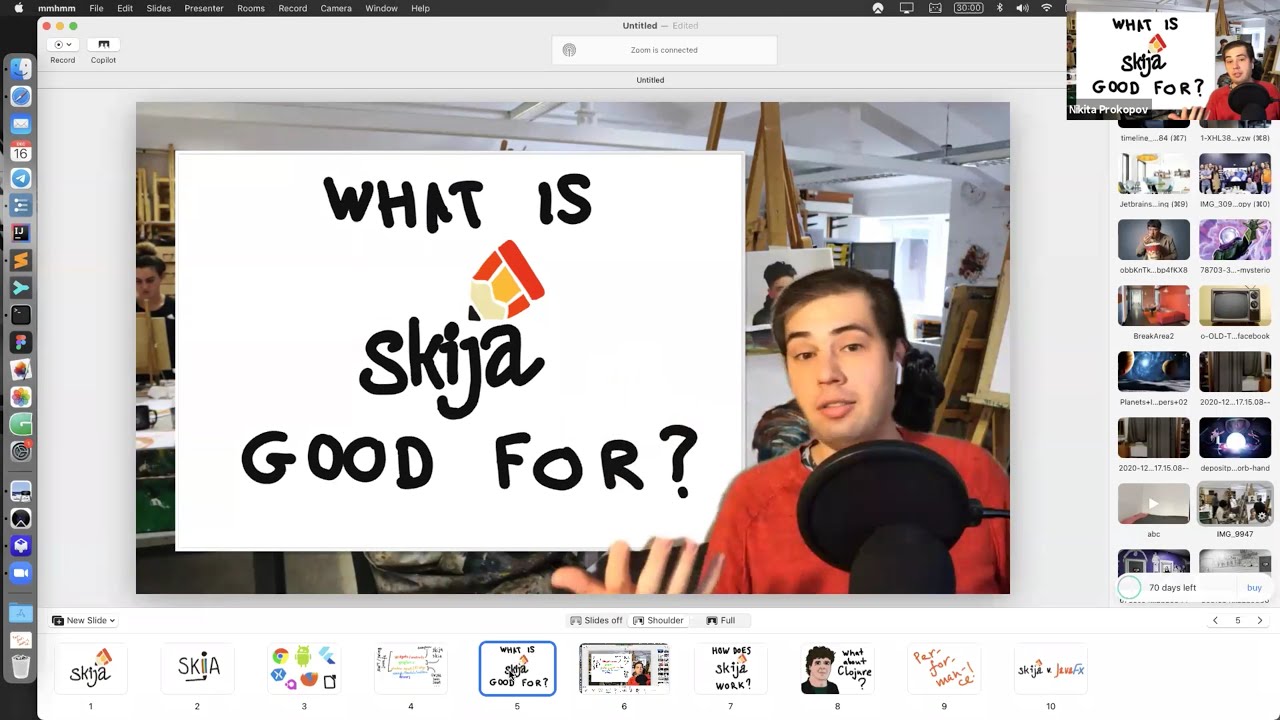The height and width of the screenshot is (720, 1280).
Task: Open Photos app in the dock
Action: click(21, 397)
